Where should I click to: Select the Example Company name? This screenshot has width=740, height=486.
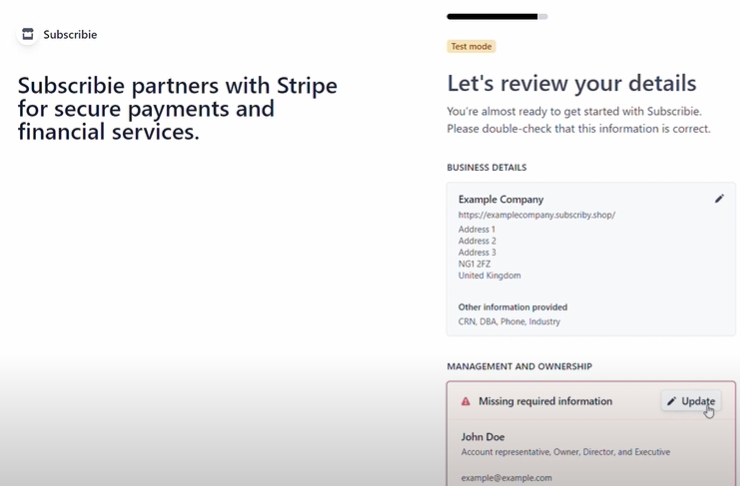pyautogui.click(x=501, y=199)
